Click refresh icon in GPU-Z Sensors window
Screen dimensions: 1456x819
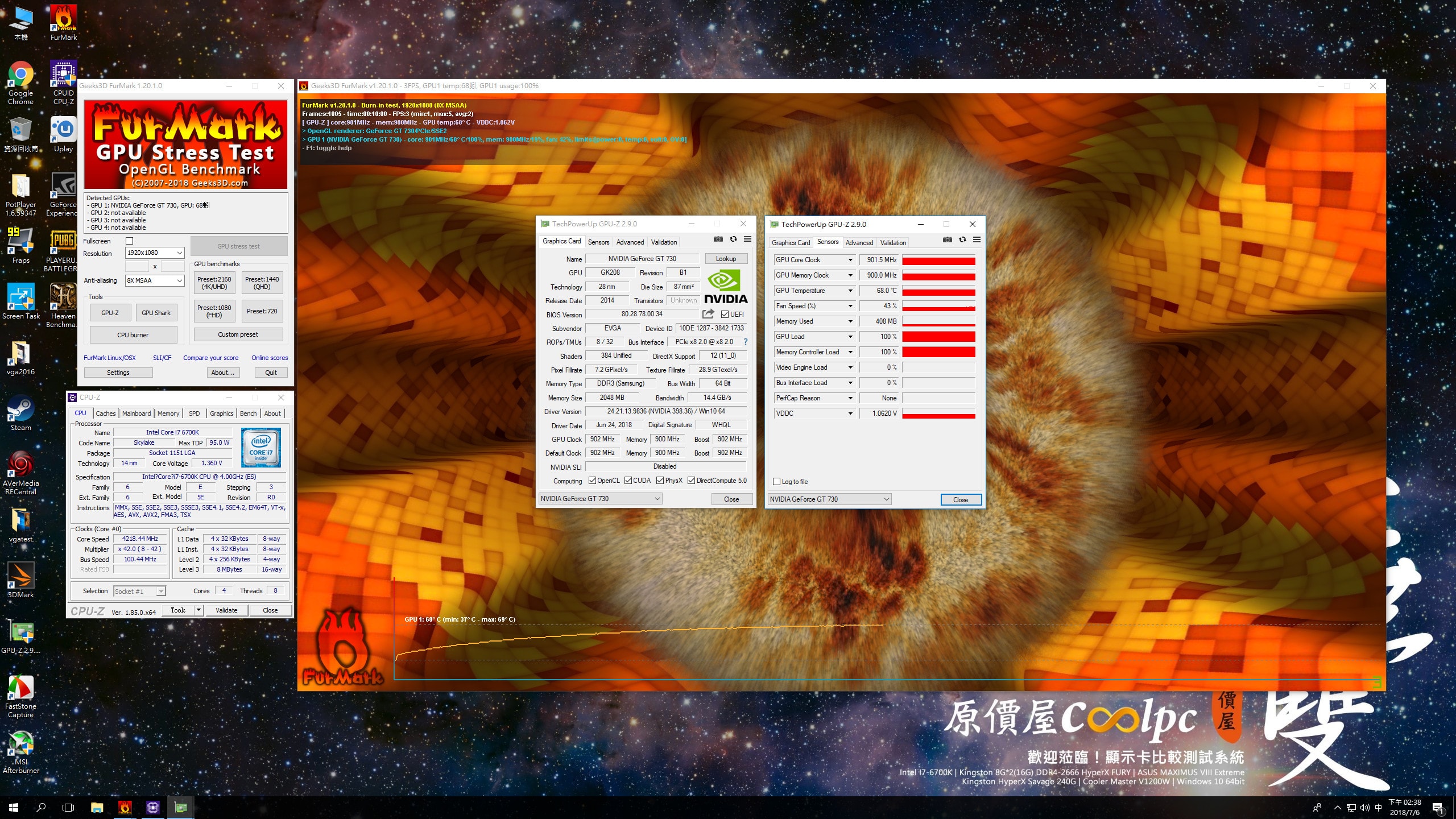tap(962, 239)
